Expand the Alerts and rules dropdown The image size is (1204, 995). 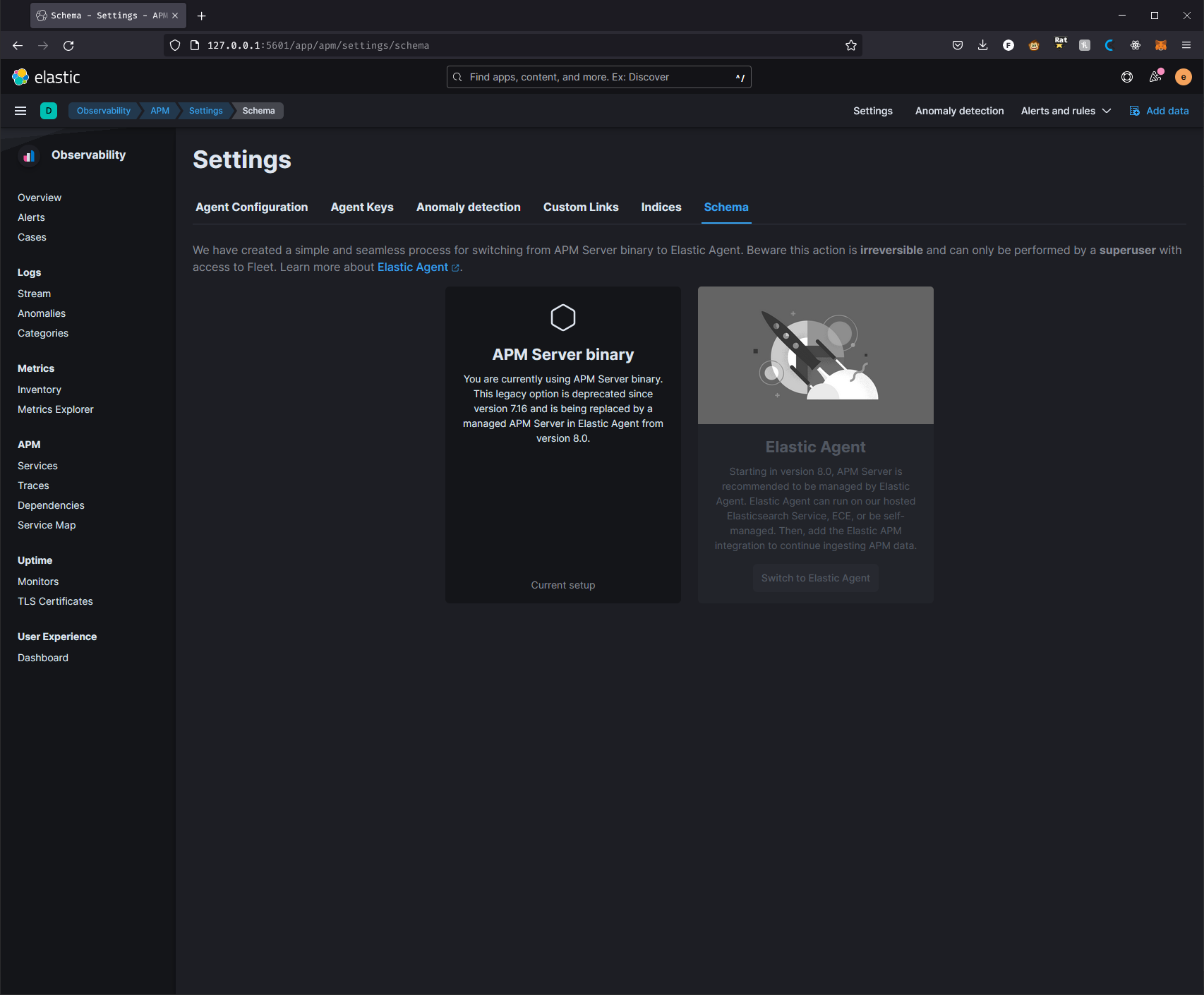(x=1066, y=111)
